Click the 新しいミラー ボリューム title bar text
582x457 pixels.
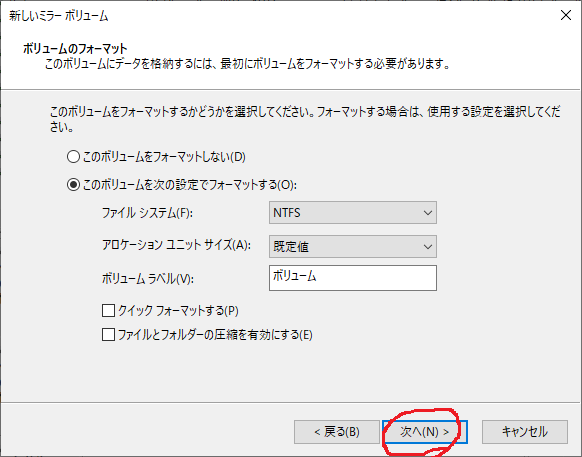[59, 16]
